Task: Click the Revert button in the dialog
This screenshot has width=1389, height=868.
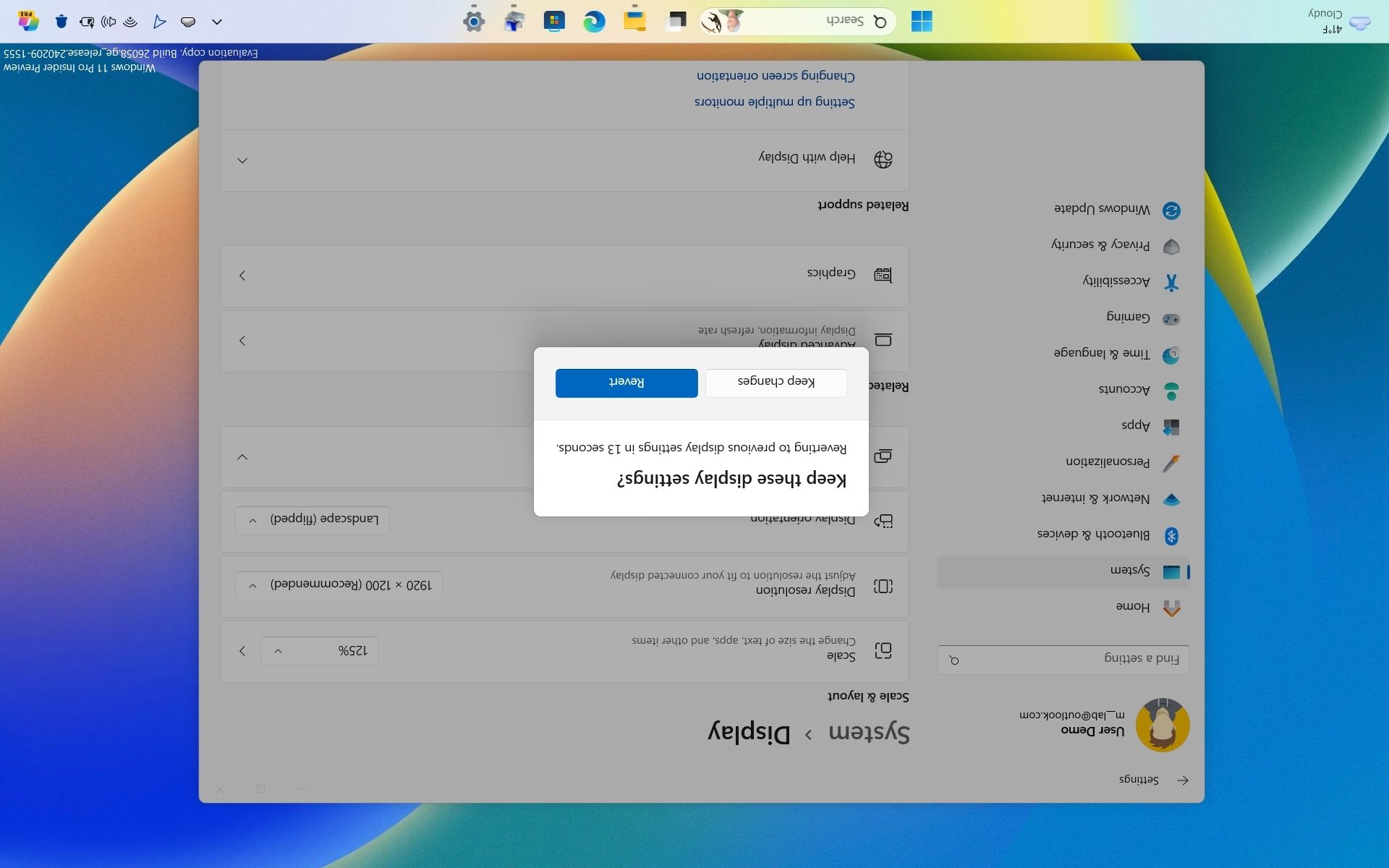Action: [626, 383]
